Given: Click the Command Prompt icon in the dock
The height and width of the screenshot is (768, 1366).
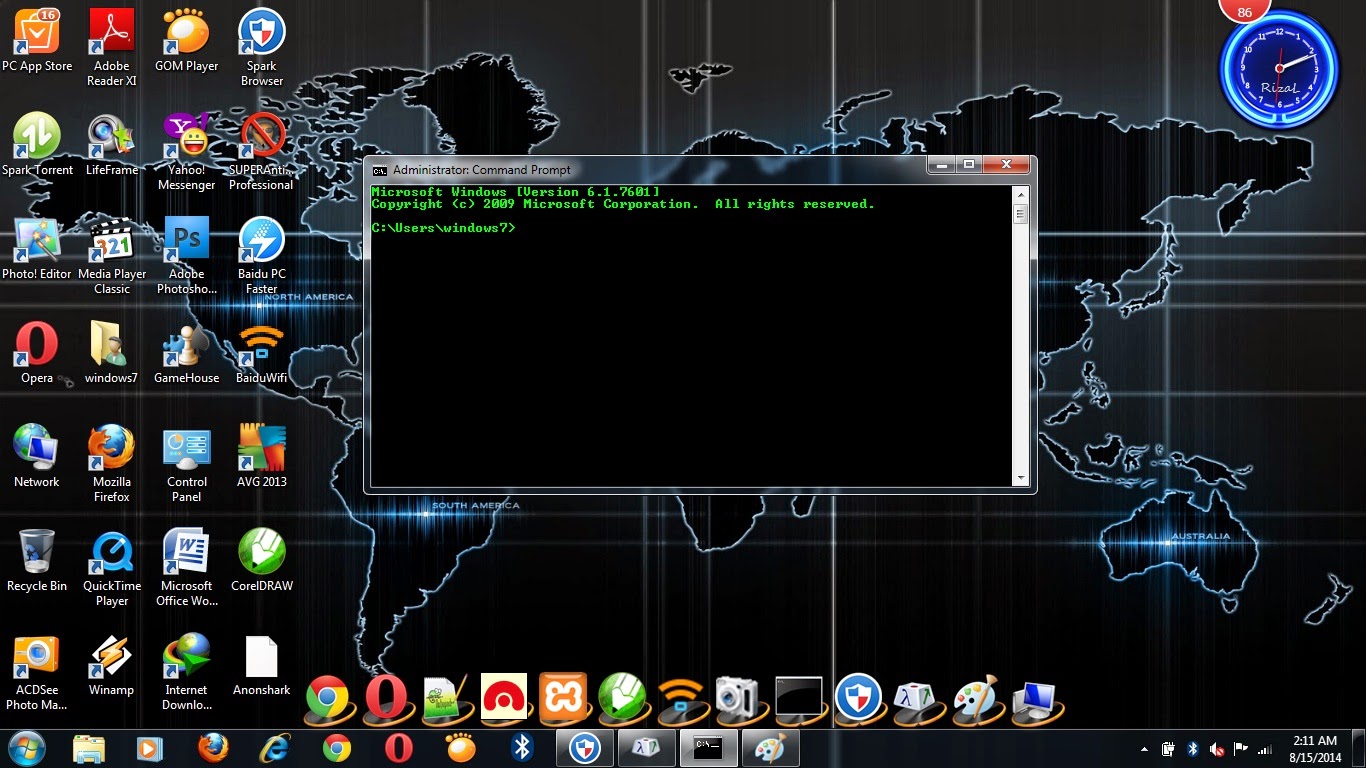Looking at the screenshot, I should click(798, 698).
